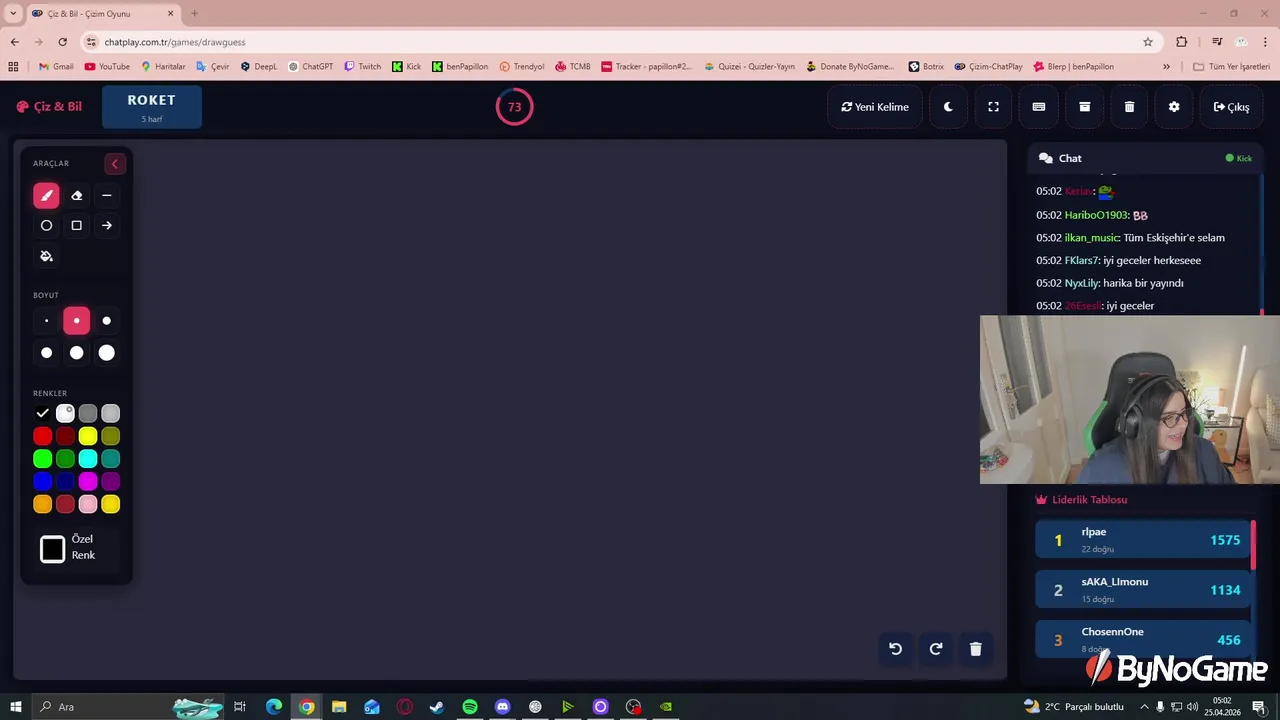Open the tab search dropdown arrow
The width and height of the screenshot is (1280, 720).
tap(13, 14)
